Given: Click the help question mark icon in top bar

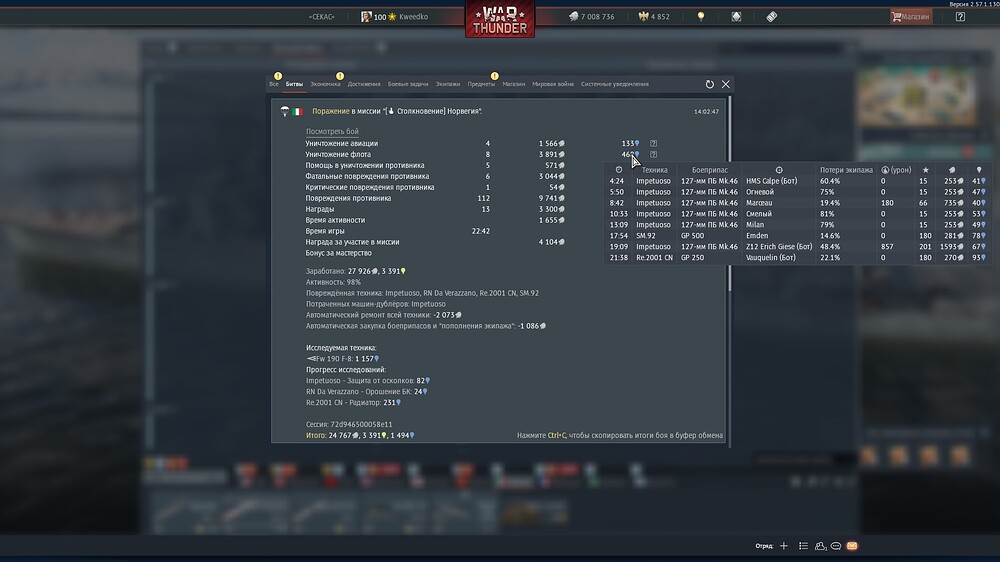Looking at the screenshot, I should [x=960, y=17].
